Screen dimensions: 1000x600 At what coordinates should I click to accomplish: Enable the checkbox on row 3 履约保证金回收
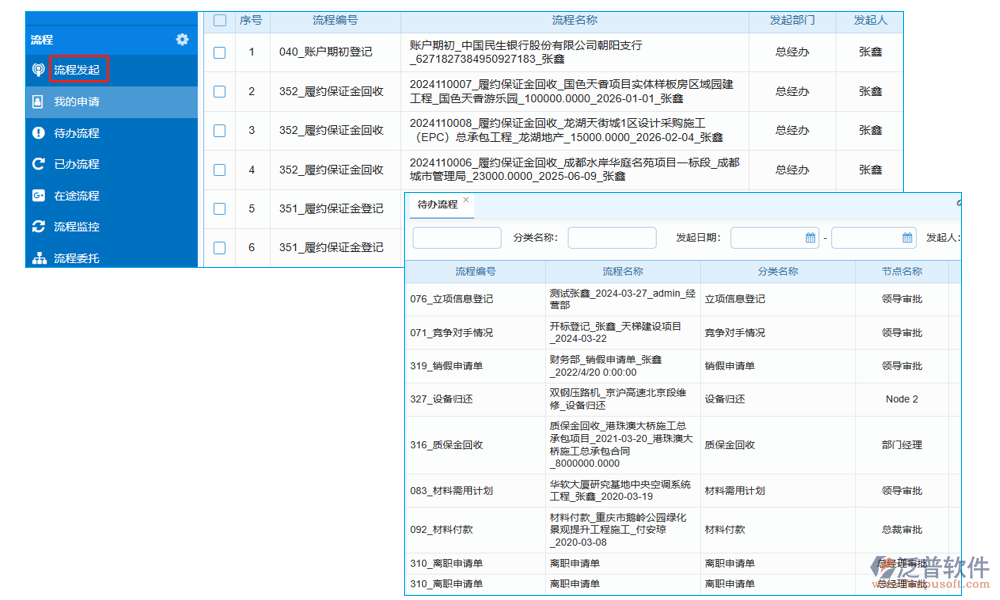click(x=219, y=130)
